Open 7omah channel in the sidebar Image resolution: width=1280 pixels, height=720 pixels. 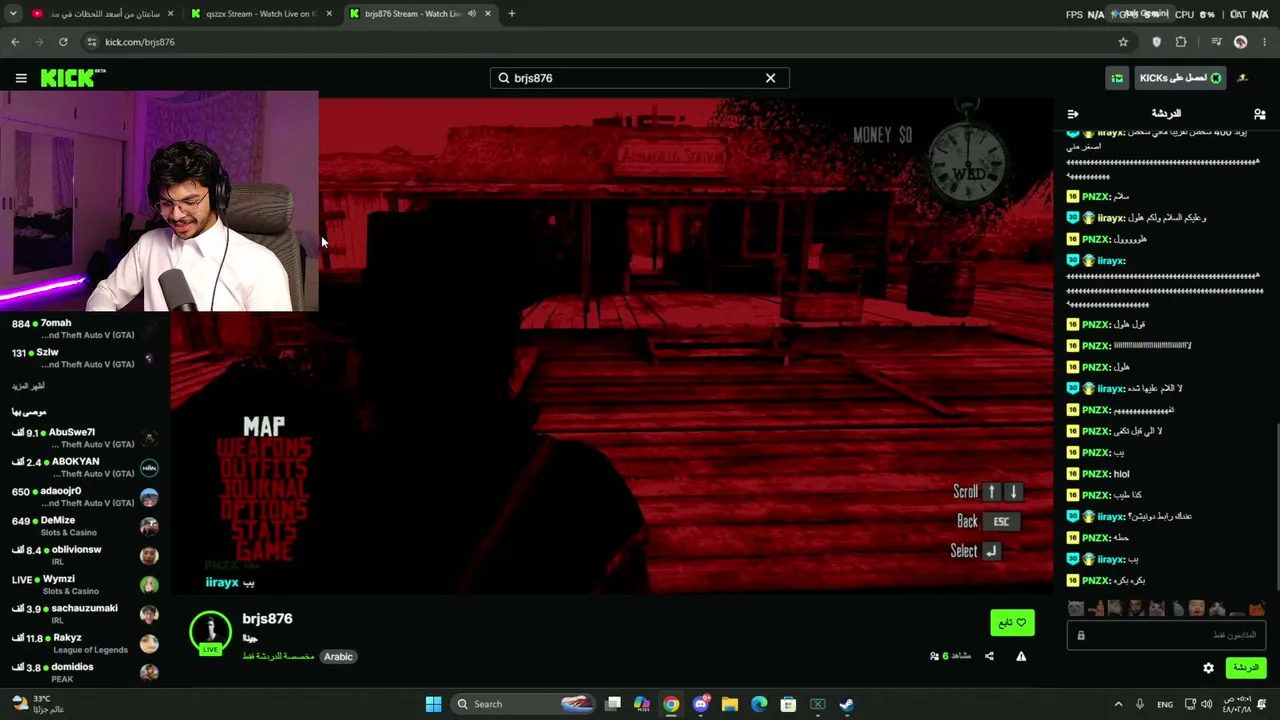(85, 329)
